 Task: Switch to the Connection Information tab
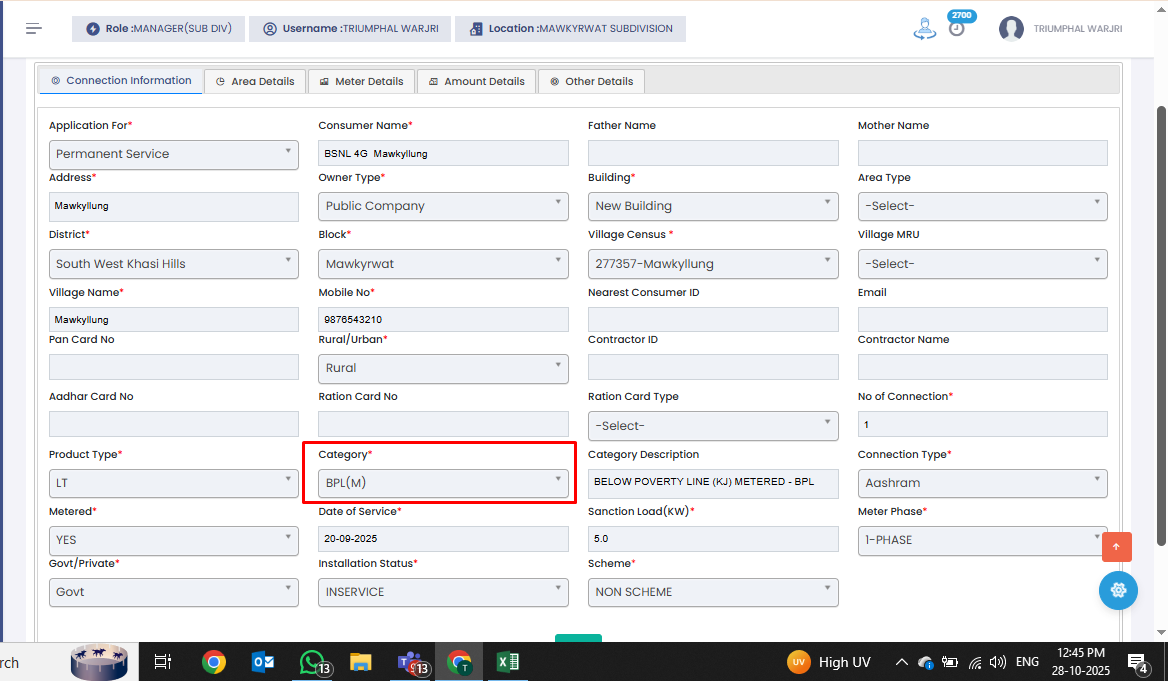(x=121, y=80)
